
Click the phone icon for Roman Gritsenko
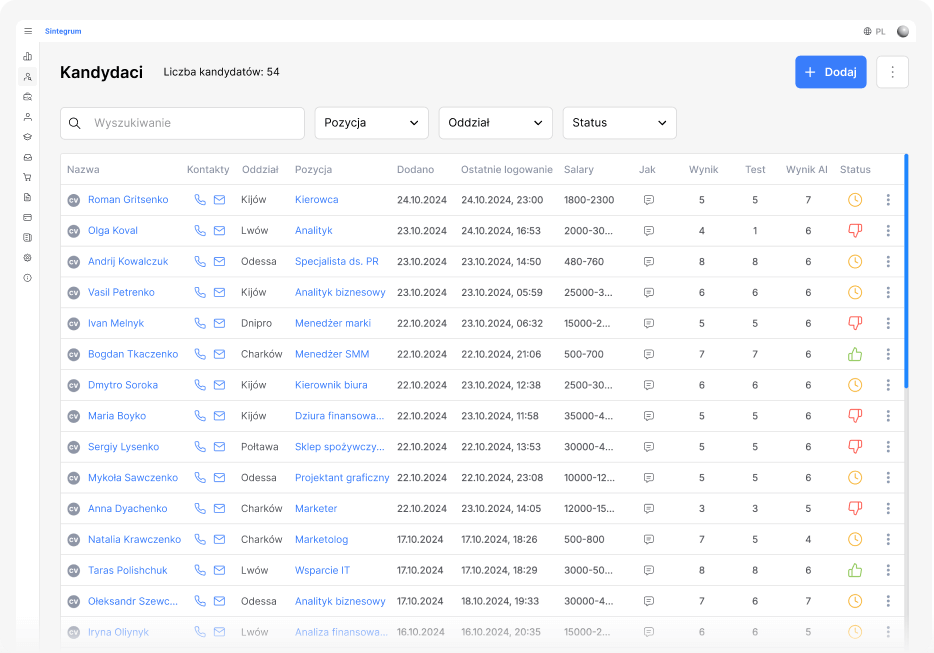(x=200, y=200)
